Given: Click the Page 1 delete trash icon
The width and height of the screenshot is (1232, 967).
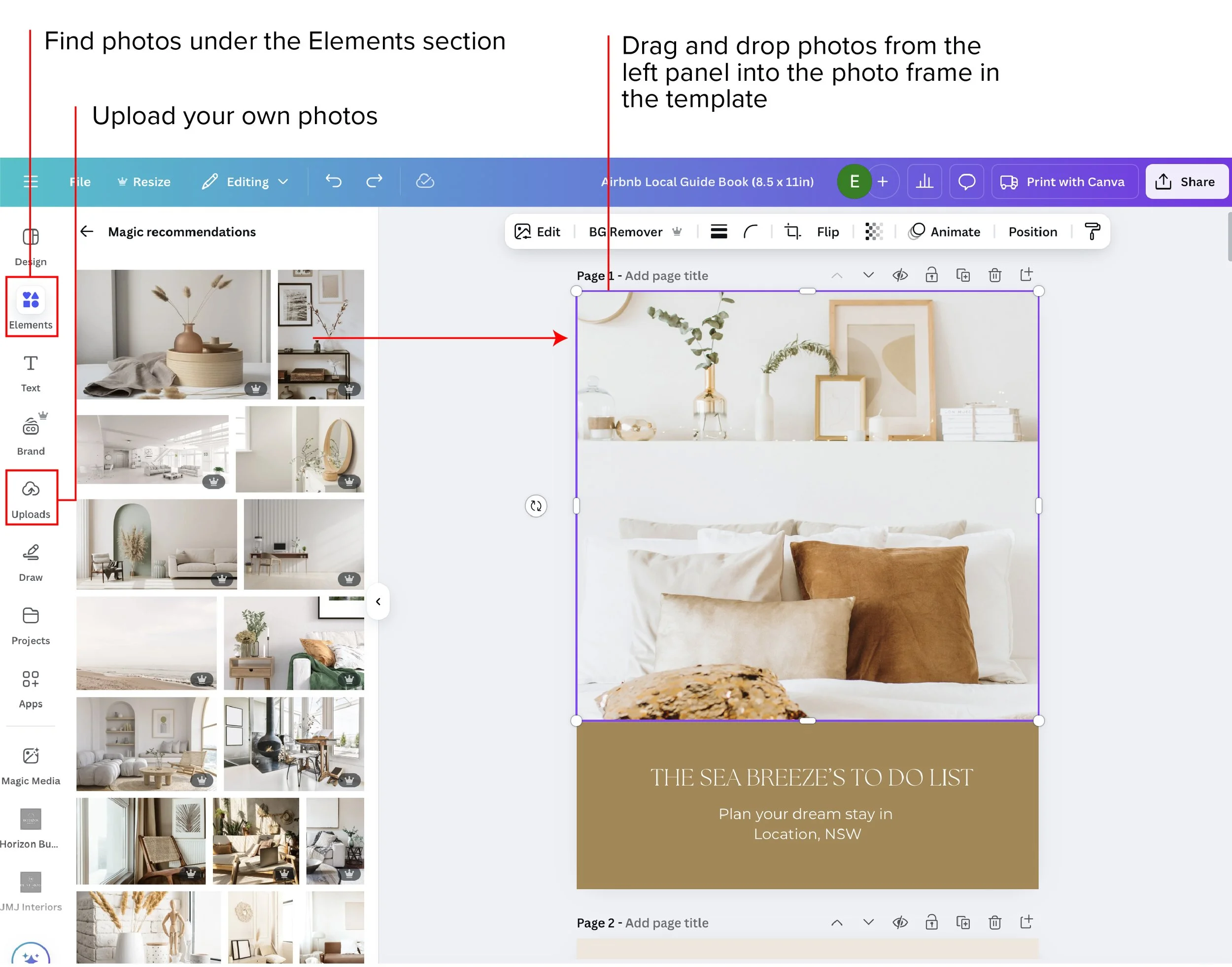Looking at the screenshot, I should coord(994,276).
